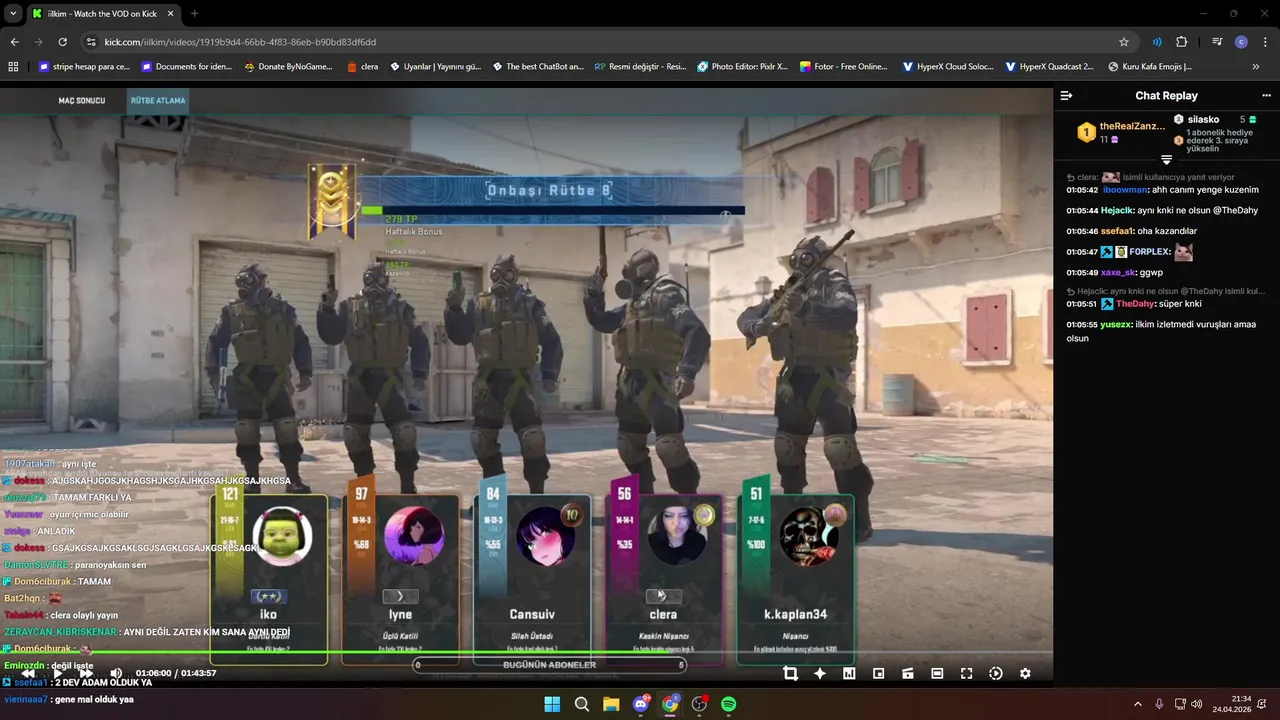Open 'The best ChatBot an...' bookmark
The height and width of the screenshot is (720, 1280).
click(x=538, y=67)
